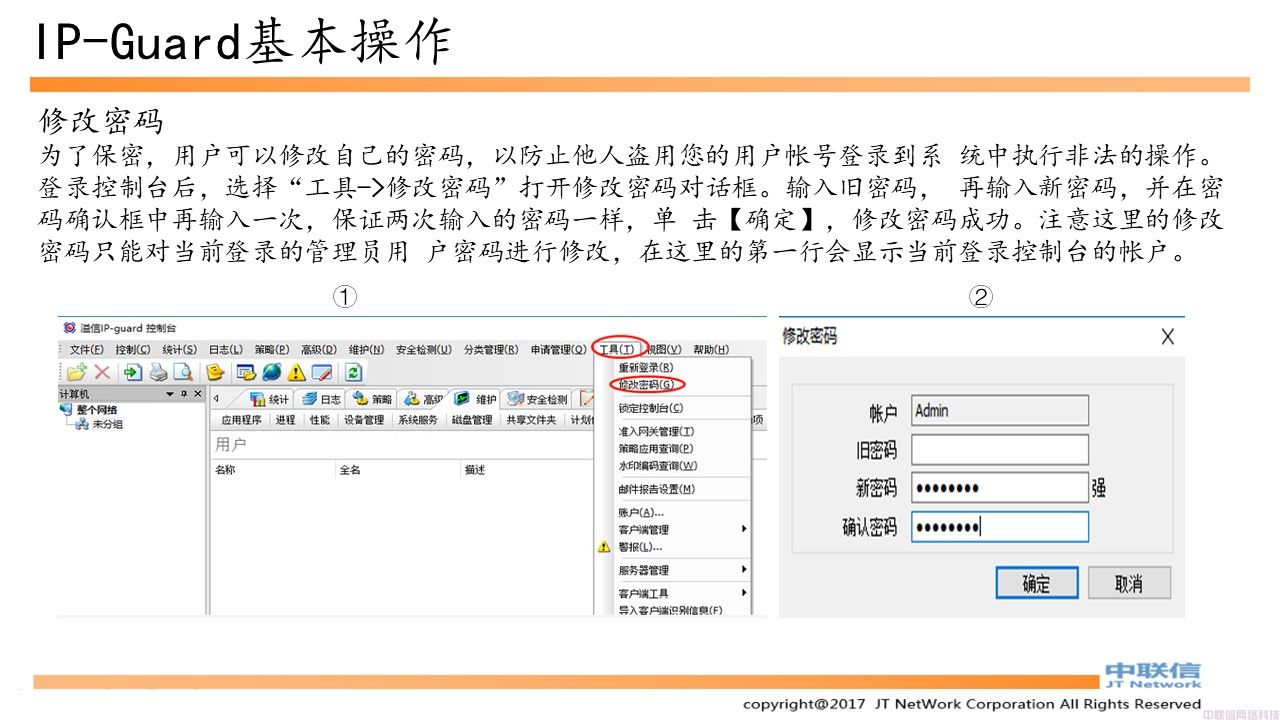
Task: Click the print preview magnifier icon
Action: tap(182, 372)
